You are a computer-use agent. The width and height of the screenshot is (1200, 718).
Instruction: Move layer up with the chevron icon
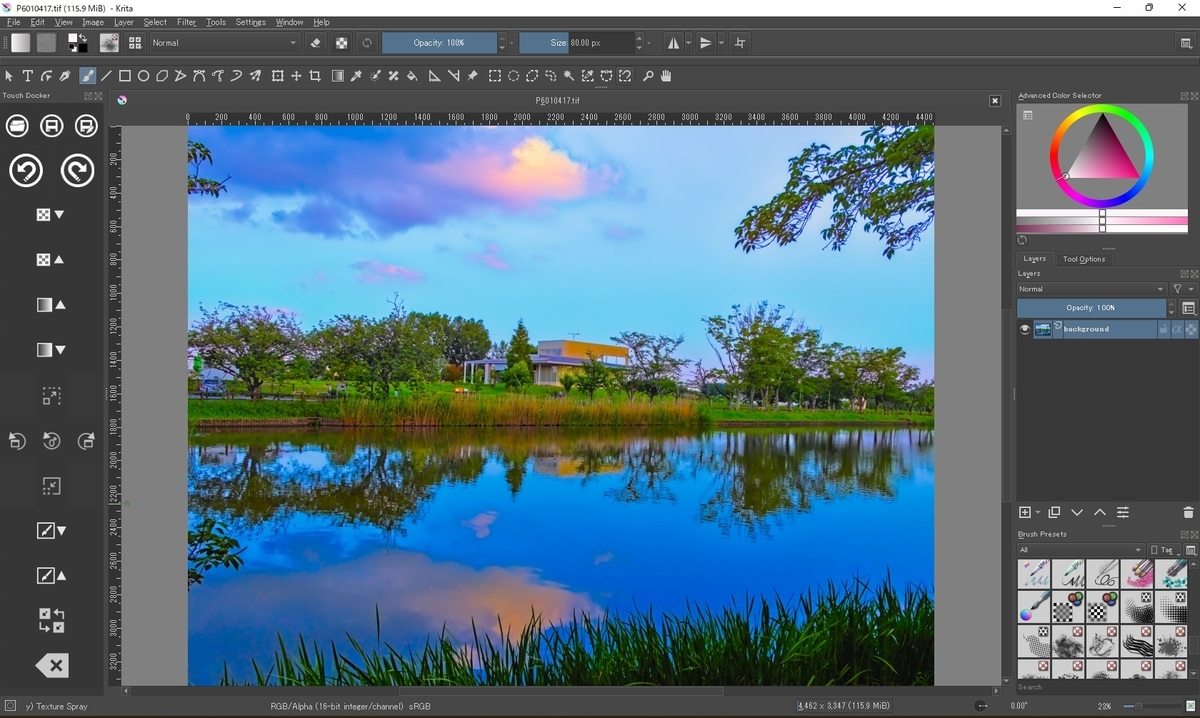[x=1100, y=512]
